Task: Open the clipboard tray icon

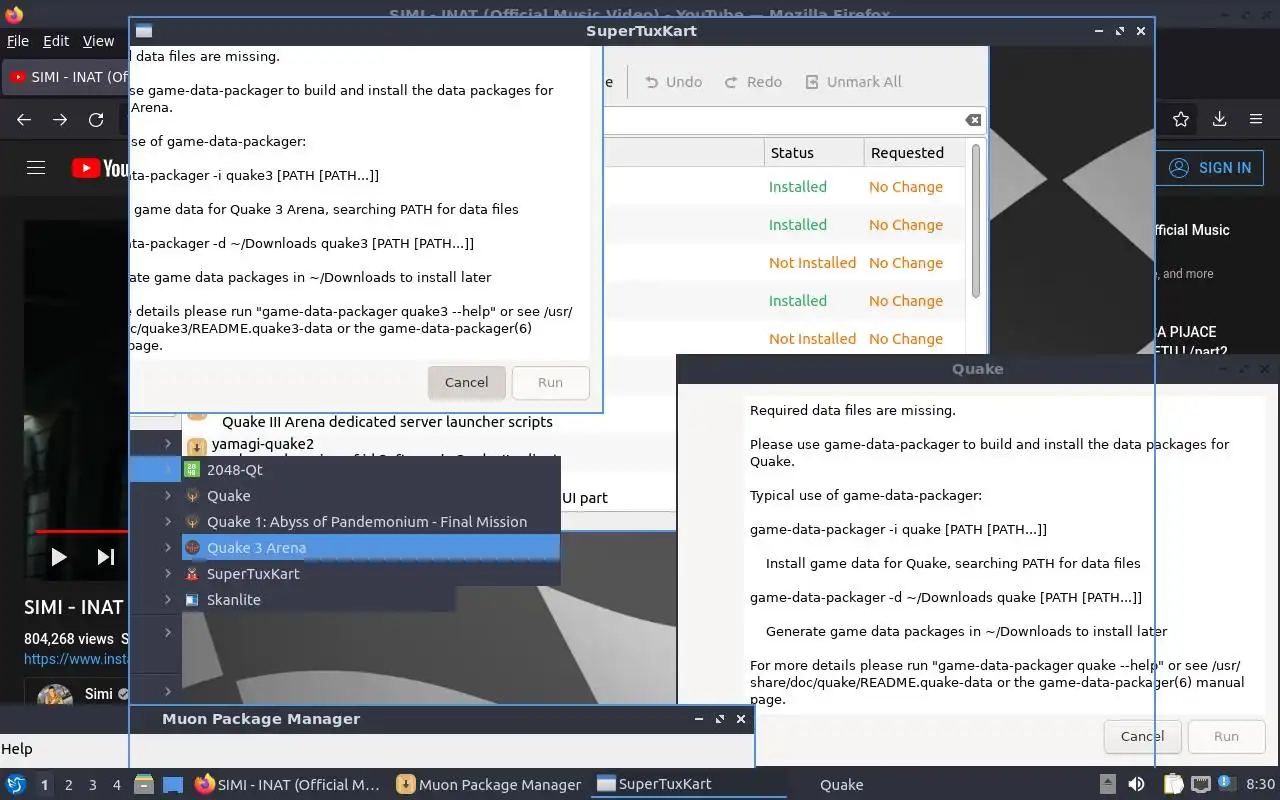Action: [1172, 784]
